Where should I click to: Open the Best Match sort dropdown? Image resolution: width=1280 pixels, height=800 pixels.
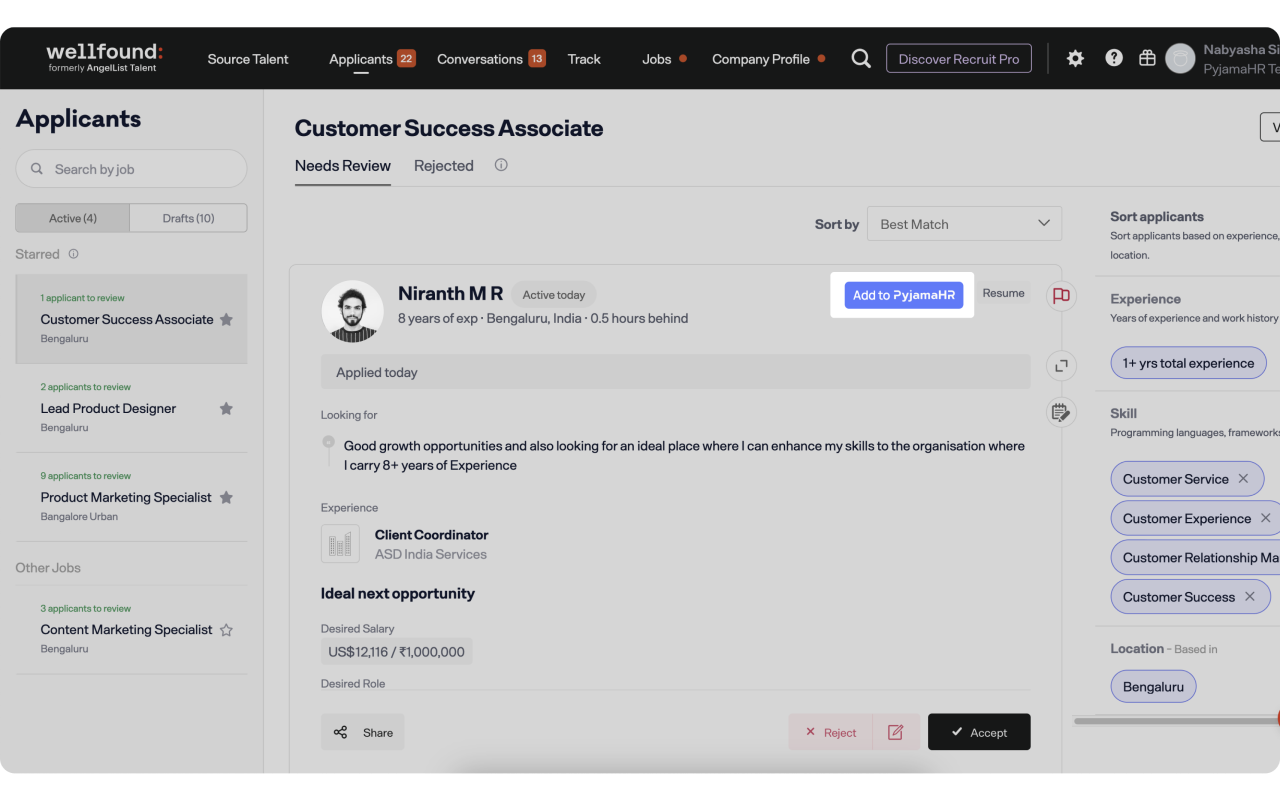(963, 223)
